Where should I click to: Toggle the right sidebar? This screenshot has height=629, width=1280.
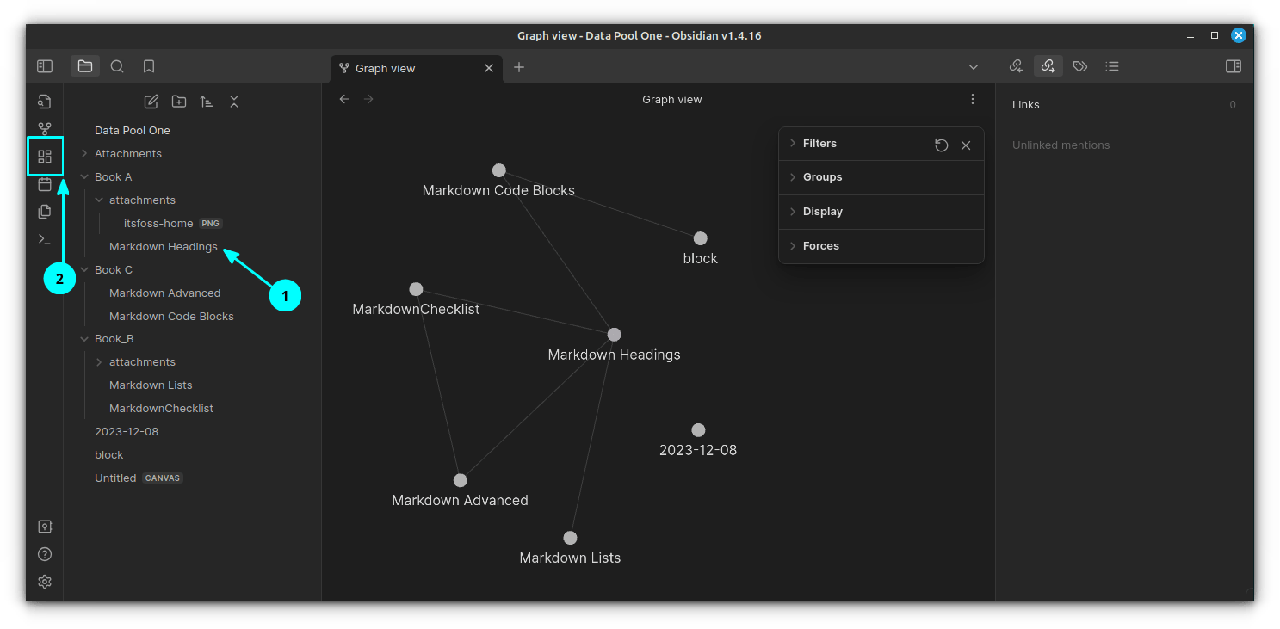click(1233, 66)
